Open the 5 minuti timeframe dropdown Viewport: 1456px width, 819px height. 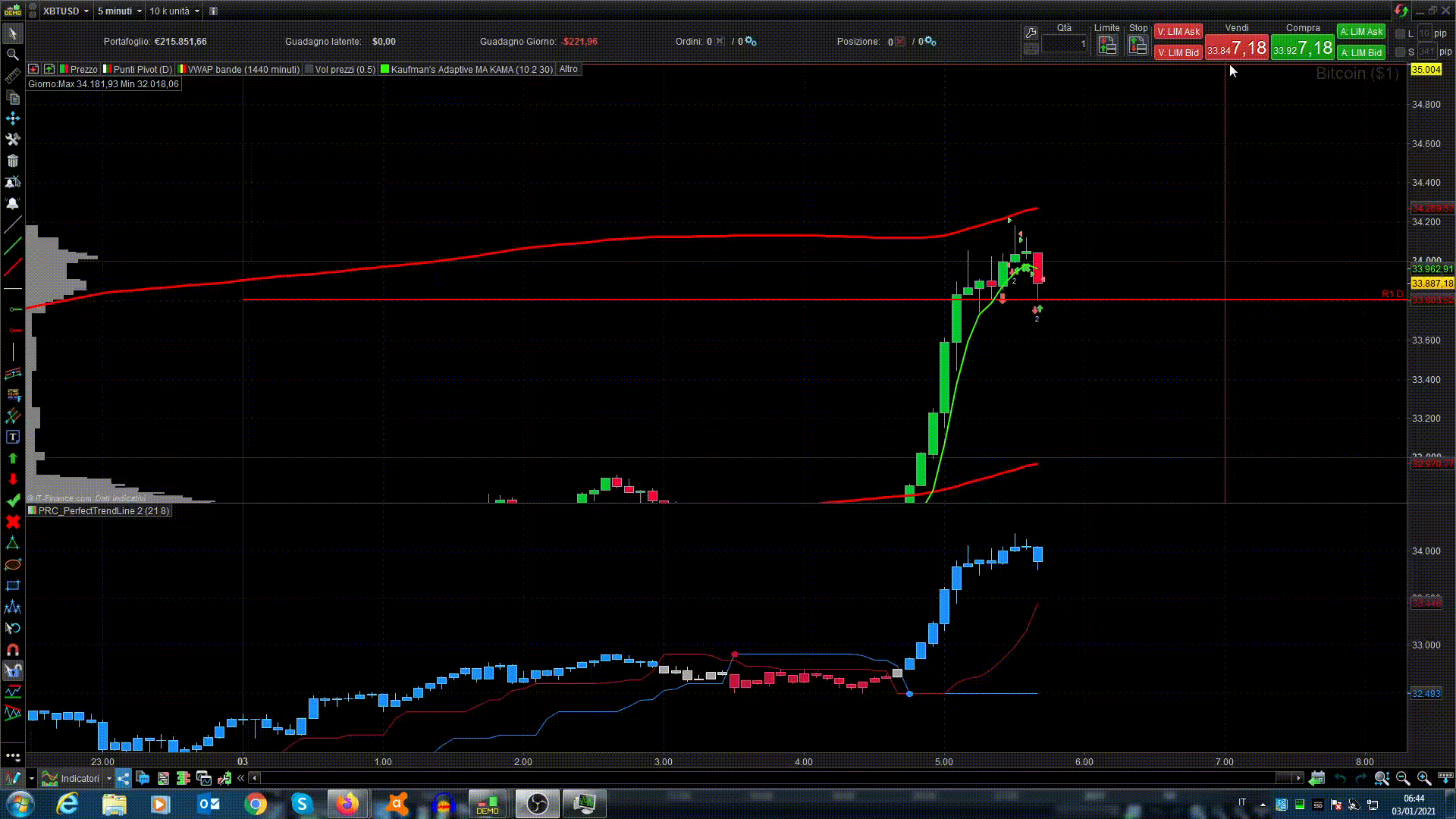point(140,11)
